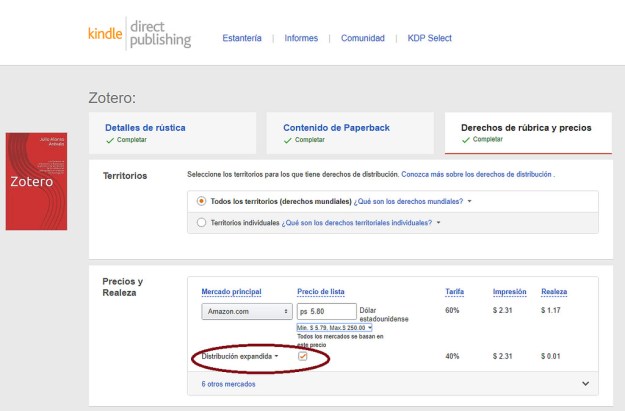Open the Estantería menu item
This screenshot has height=411, width=625.
coord(242,39)
